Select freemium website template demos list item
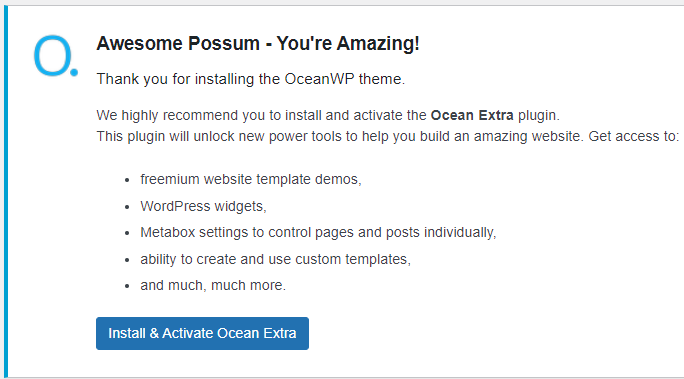 pyautogui.click(x=251, y=179)
